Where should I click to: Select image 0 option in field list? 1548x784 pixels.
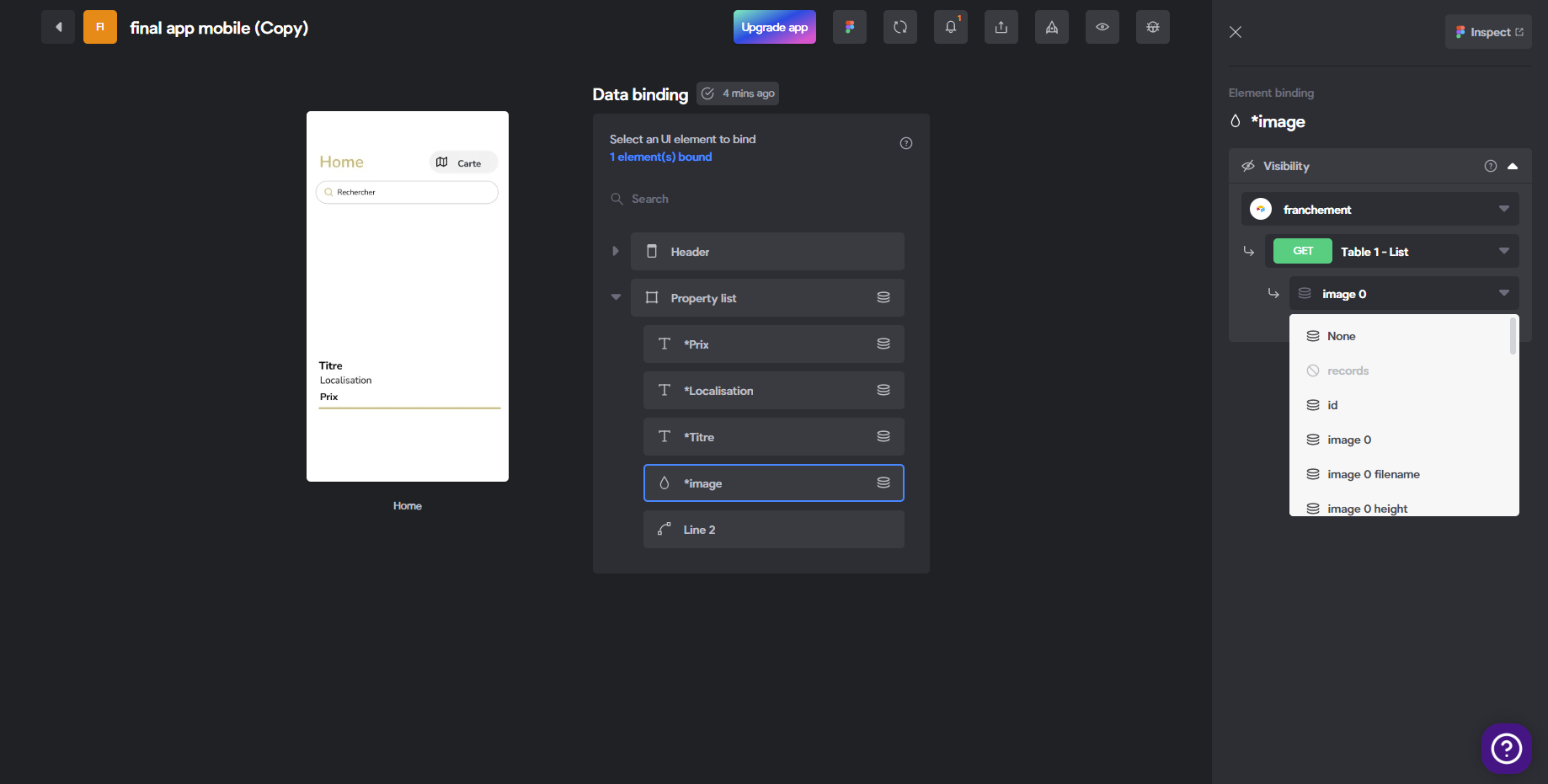[1400, 440]
